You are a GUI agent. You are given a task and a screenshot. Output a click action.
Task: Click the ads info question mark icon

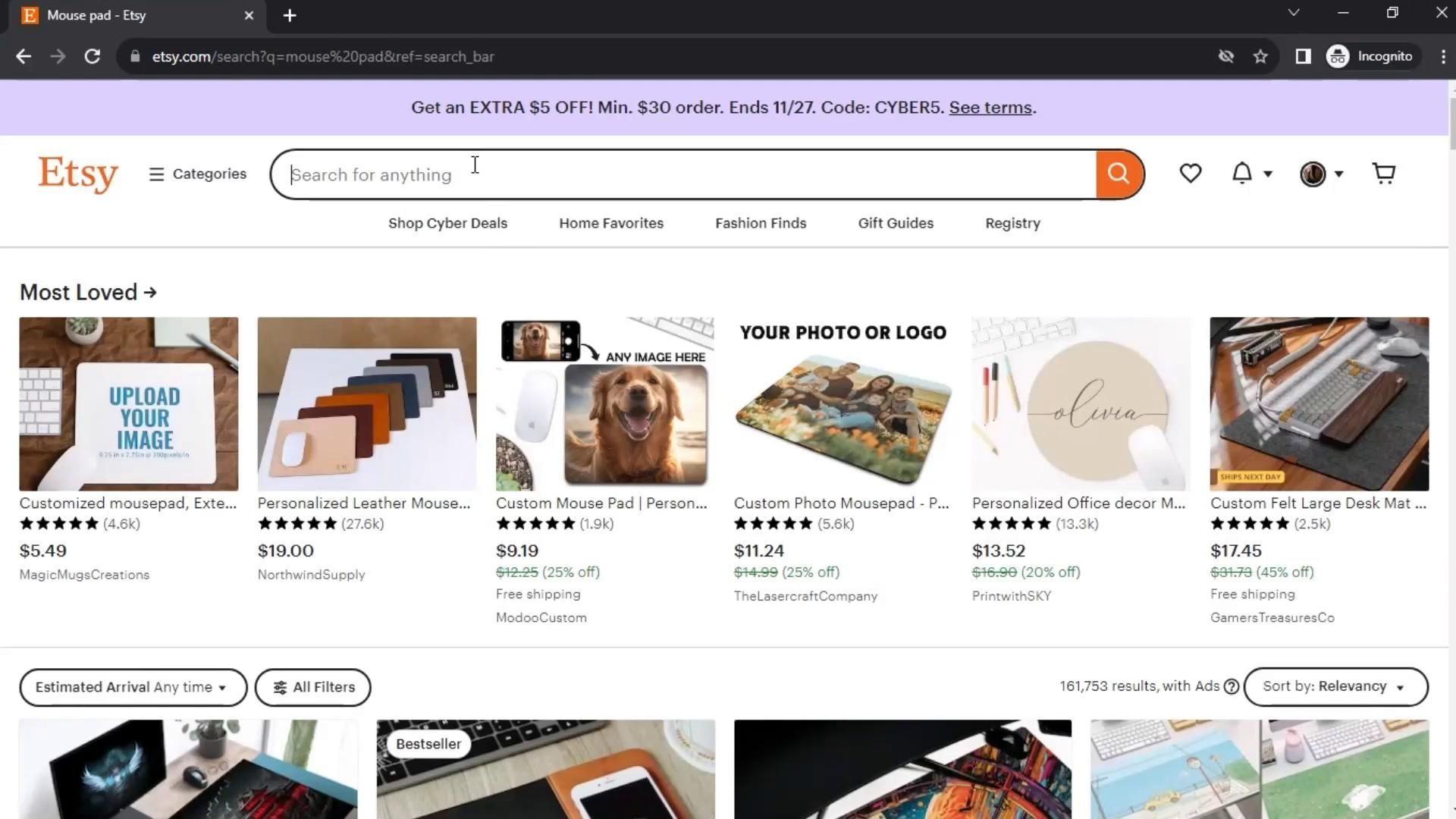1232,687
